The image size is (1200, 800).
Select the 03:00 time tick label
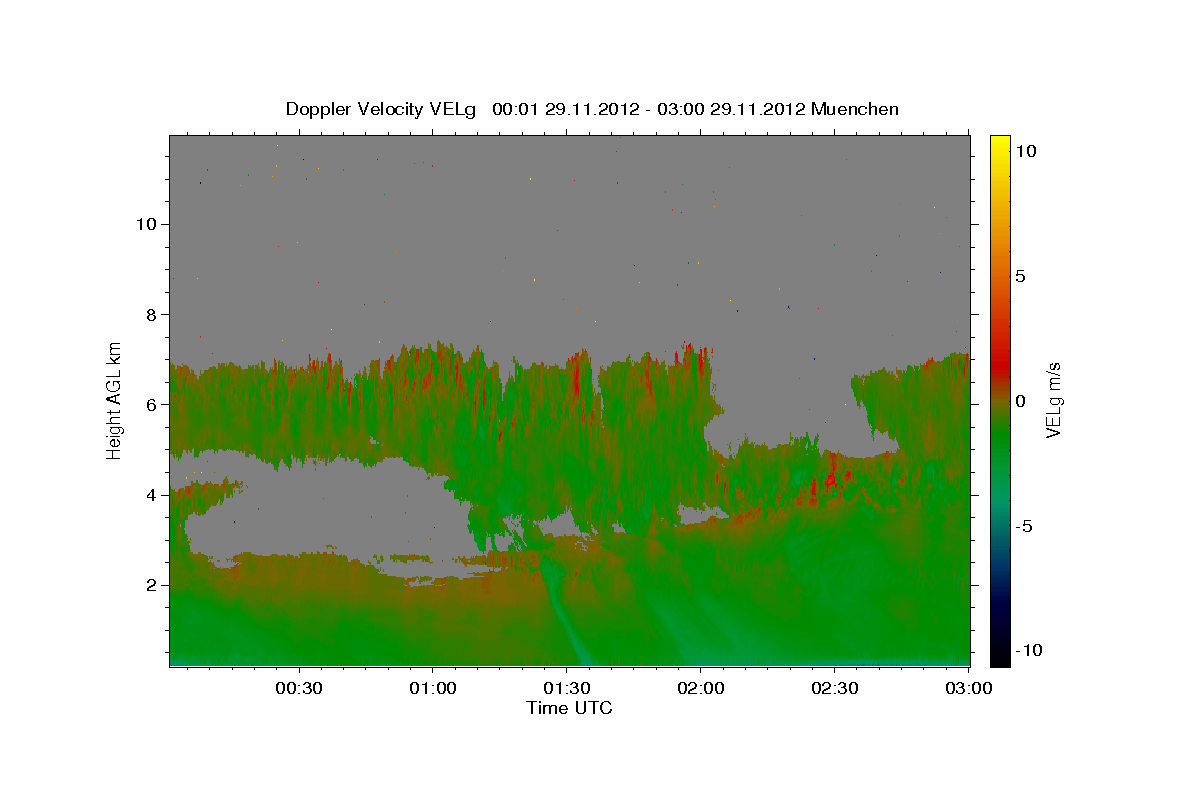[967, 688]
